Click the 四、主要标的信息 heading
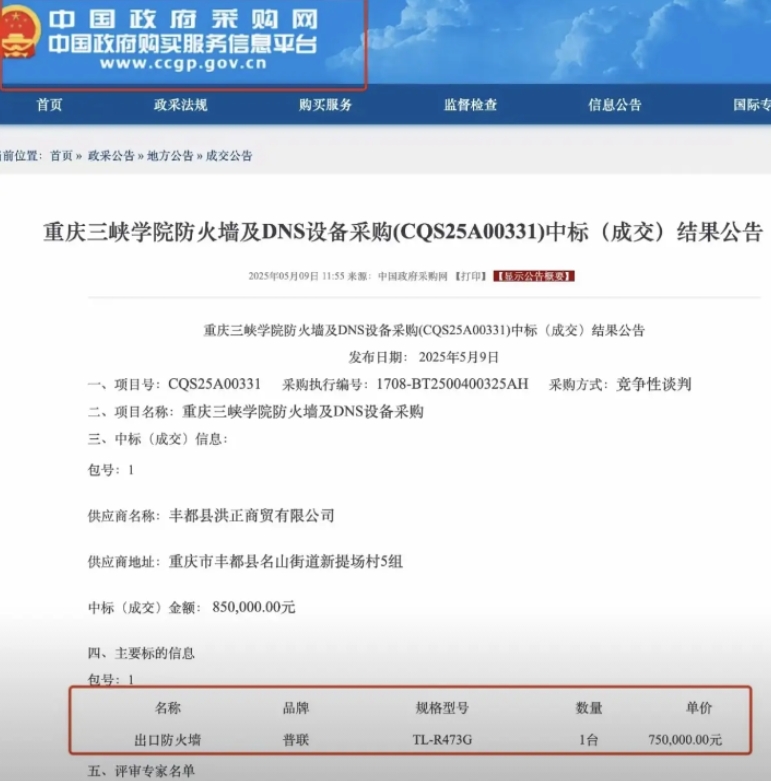Image resolution: width=771 pixels, height=781 pixels. coord(141,653)
